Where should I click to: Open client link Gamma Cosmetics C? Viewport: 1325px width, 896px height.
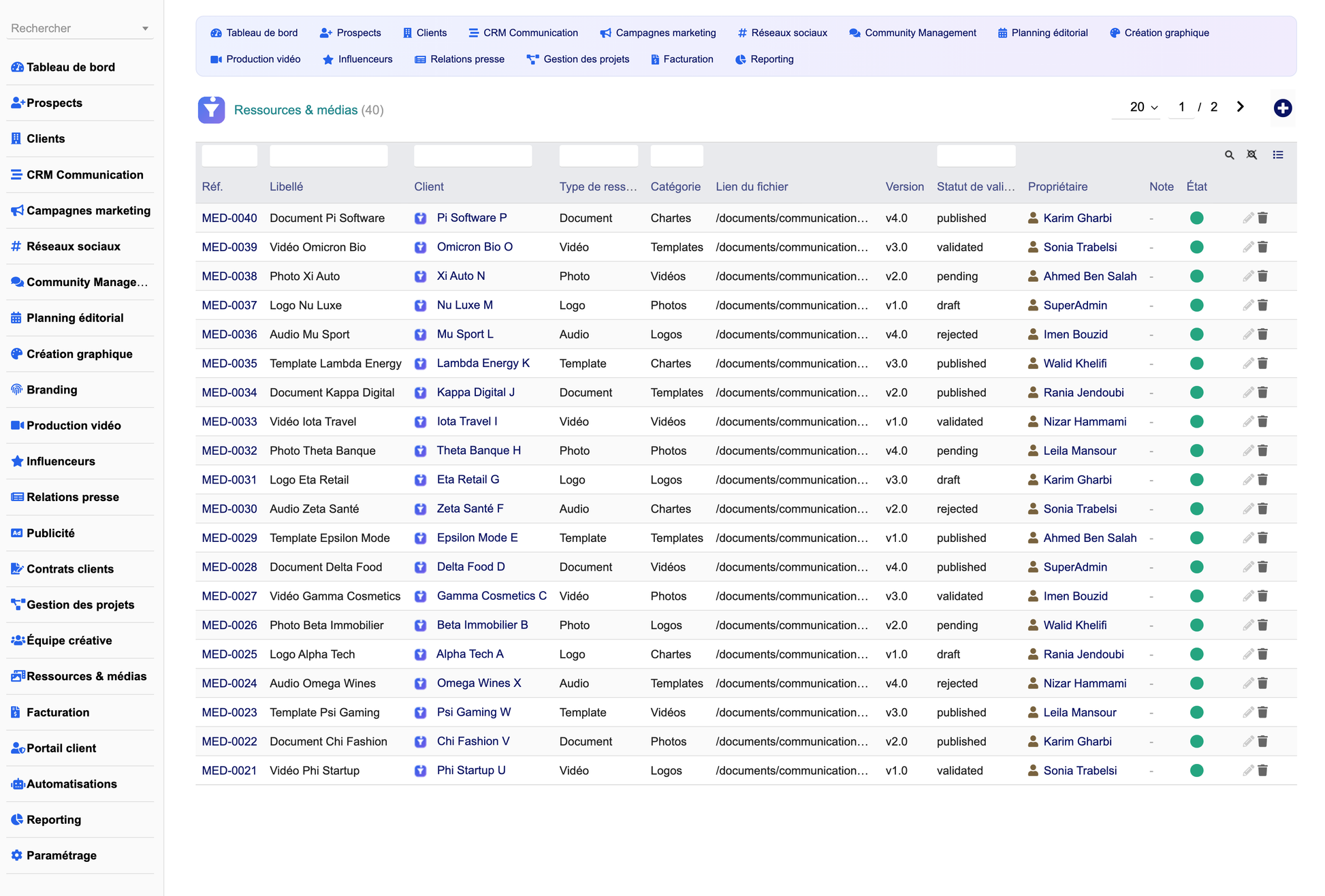click(x=492, y=596)
